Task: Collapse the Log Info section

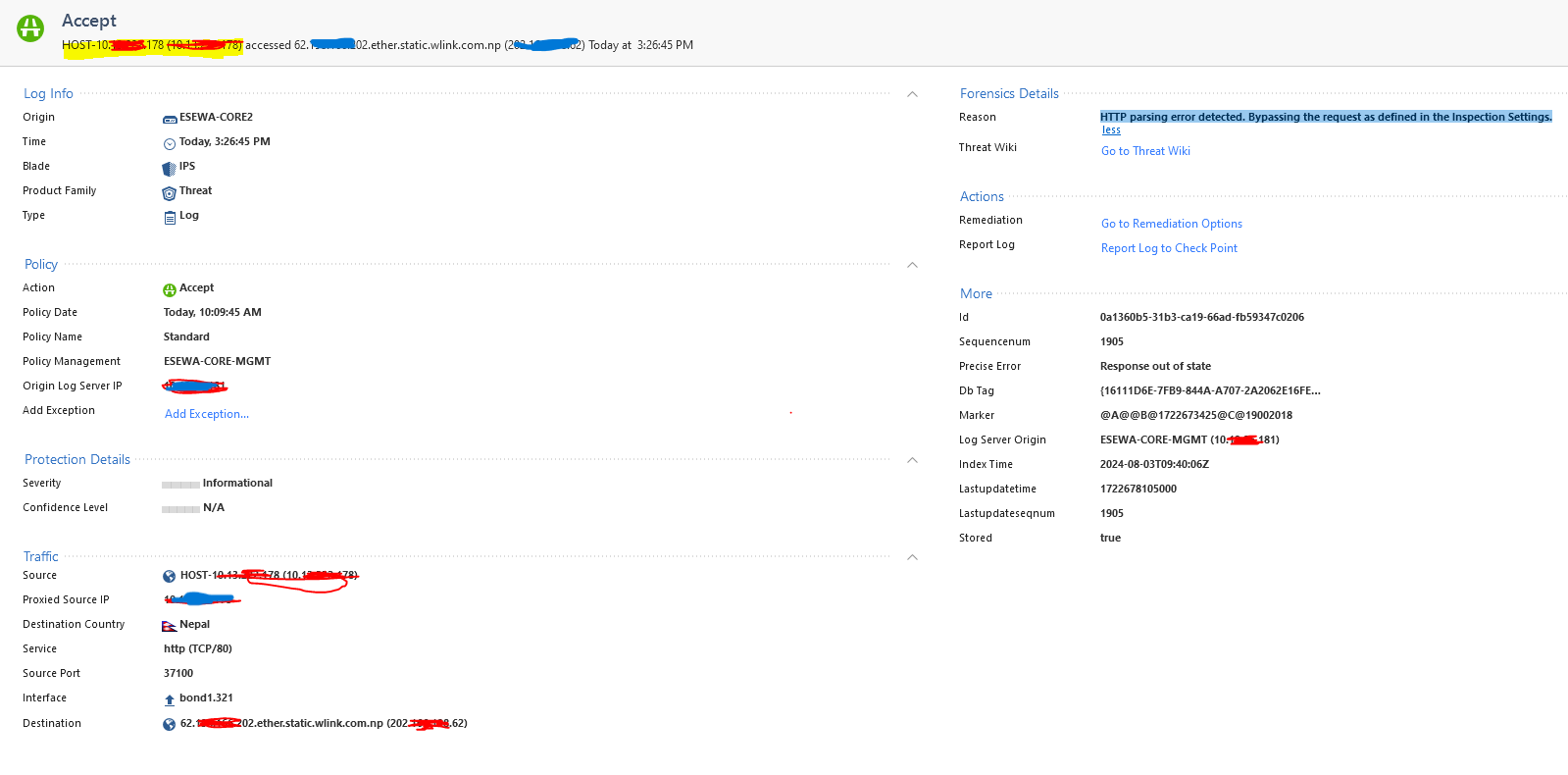Action: coord(912,94)
